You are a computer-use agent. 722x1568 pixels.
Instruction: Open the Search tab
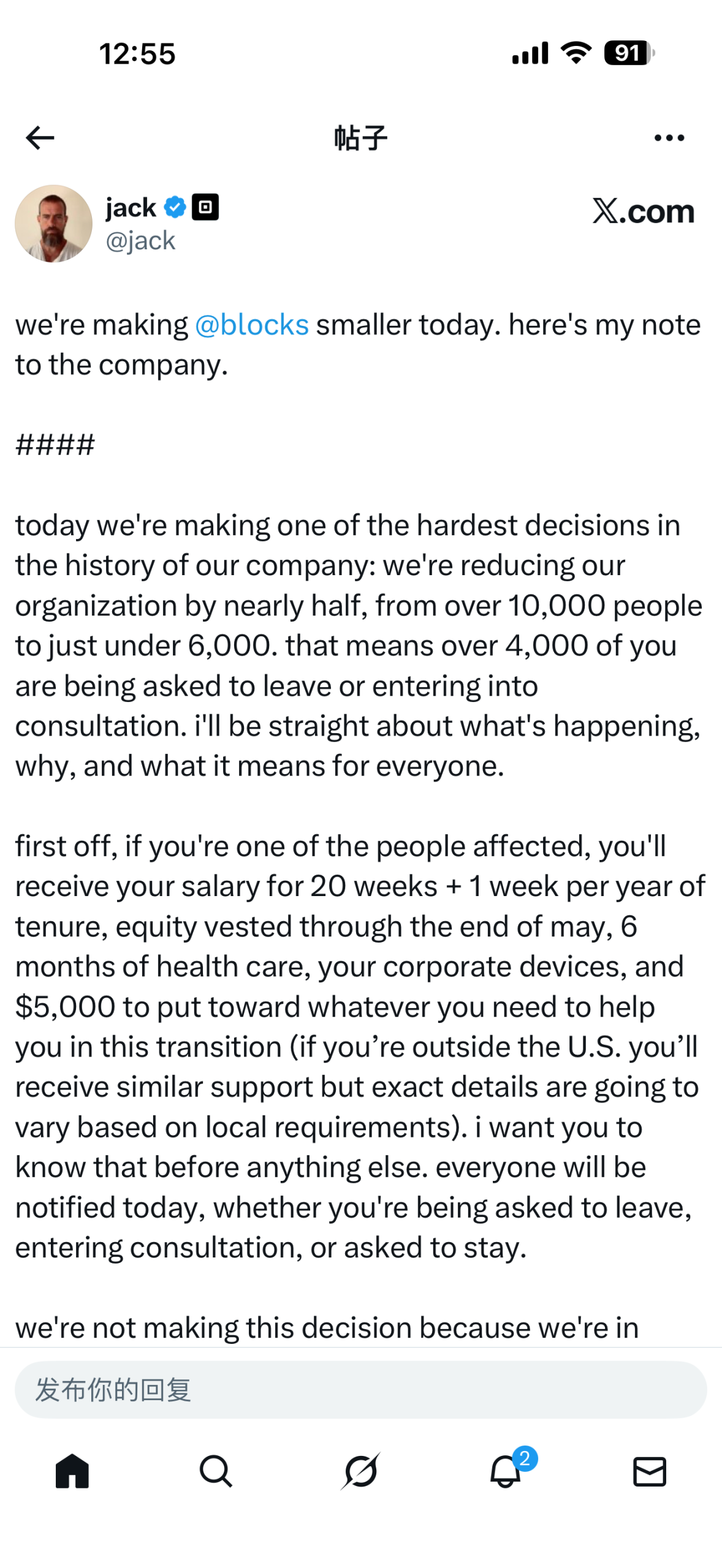(x=216, y=1471)
